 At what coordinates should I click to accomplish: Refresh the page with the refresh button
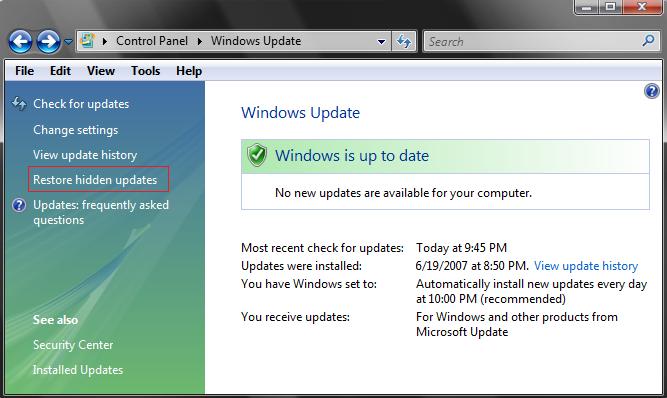(403, 42)
